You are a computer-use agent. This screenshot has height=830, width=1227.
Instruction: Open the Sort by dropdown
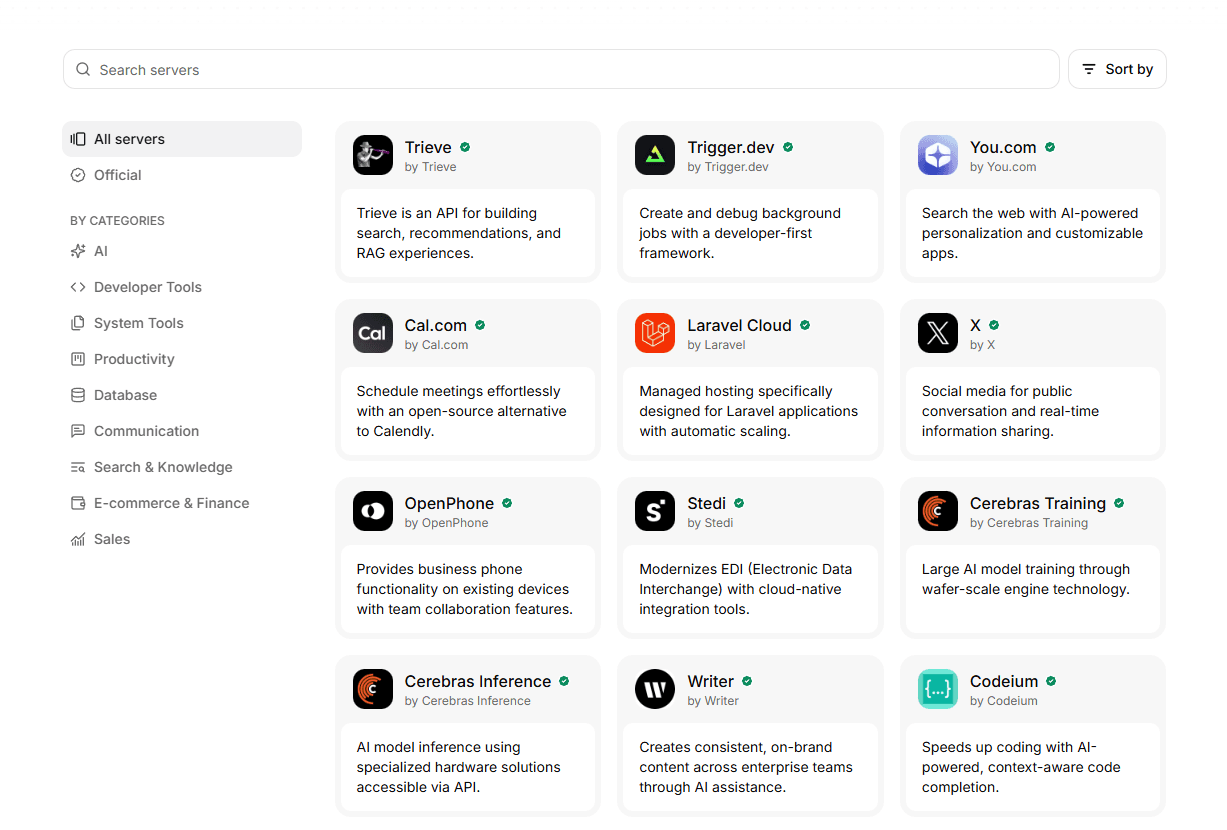pos(1117,69)
